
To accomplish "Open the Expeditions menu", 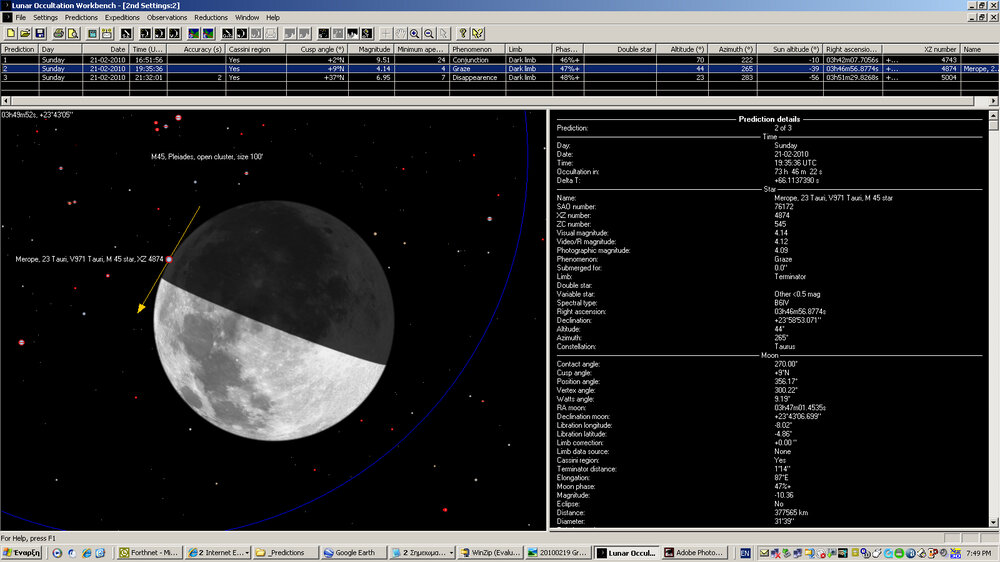I will coord(123,17).
